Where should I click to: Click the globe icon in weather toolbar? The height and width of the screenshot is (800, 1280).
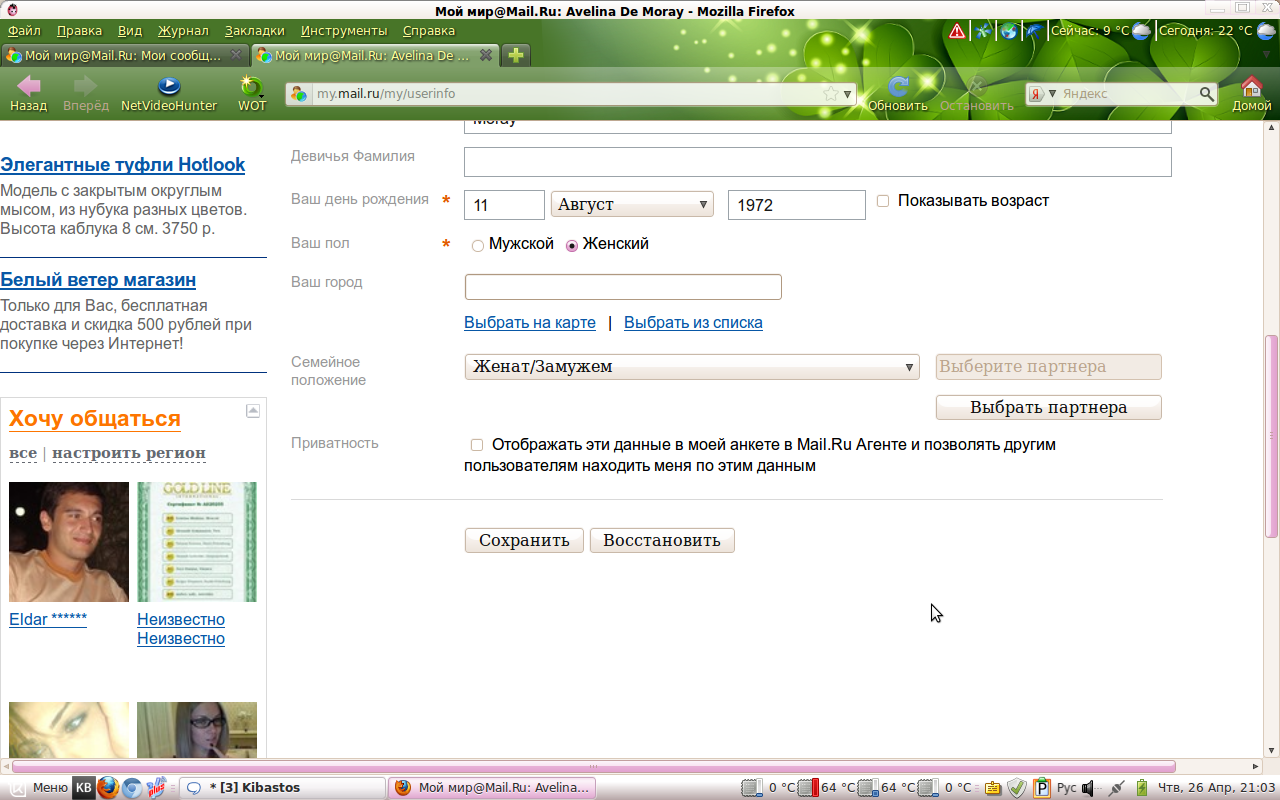(x=1009, y=31)
